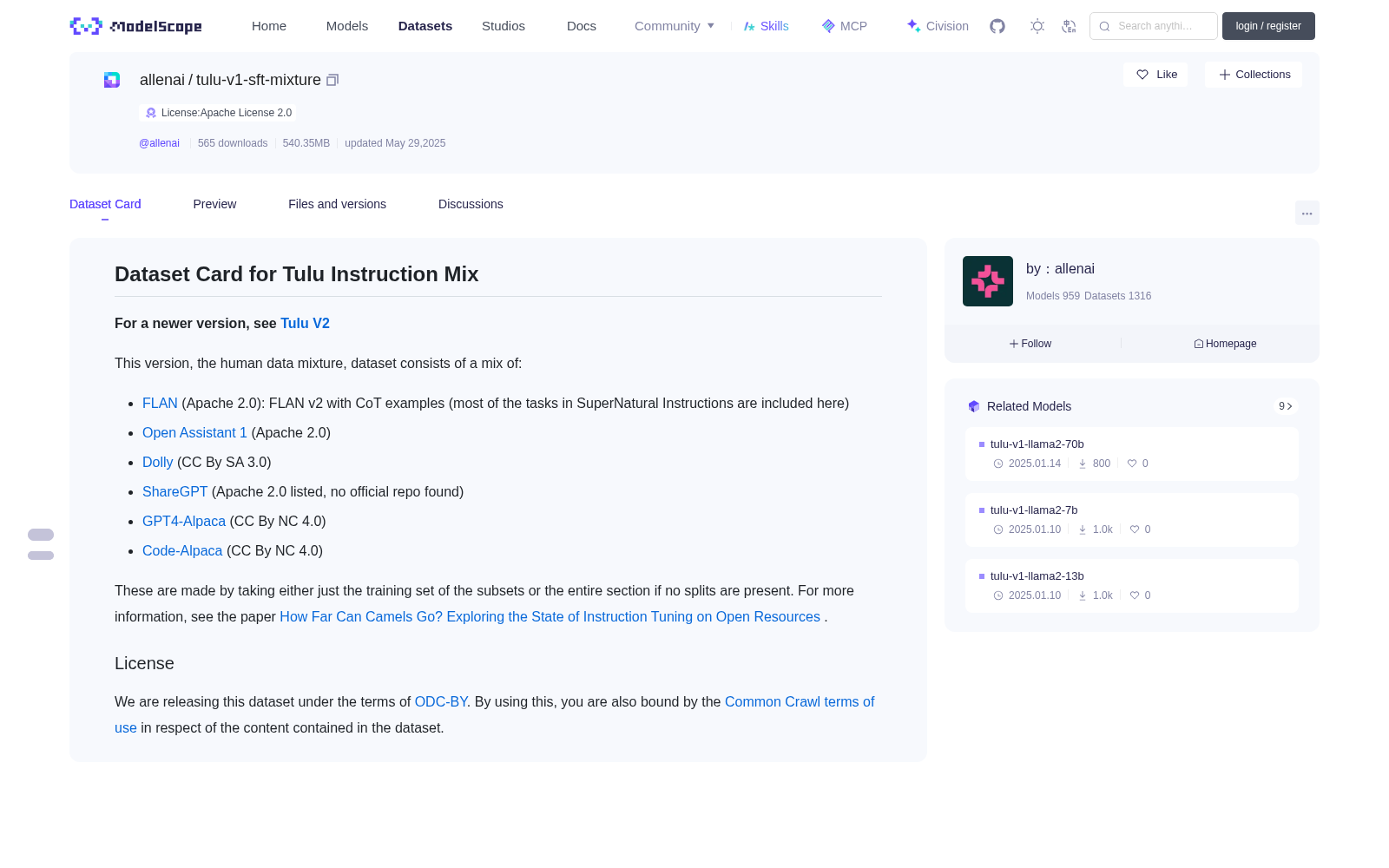This screenshot has width=1389, height=868.
Task: Copy dataset name with the copy icon
Action: 332,80
